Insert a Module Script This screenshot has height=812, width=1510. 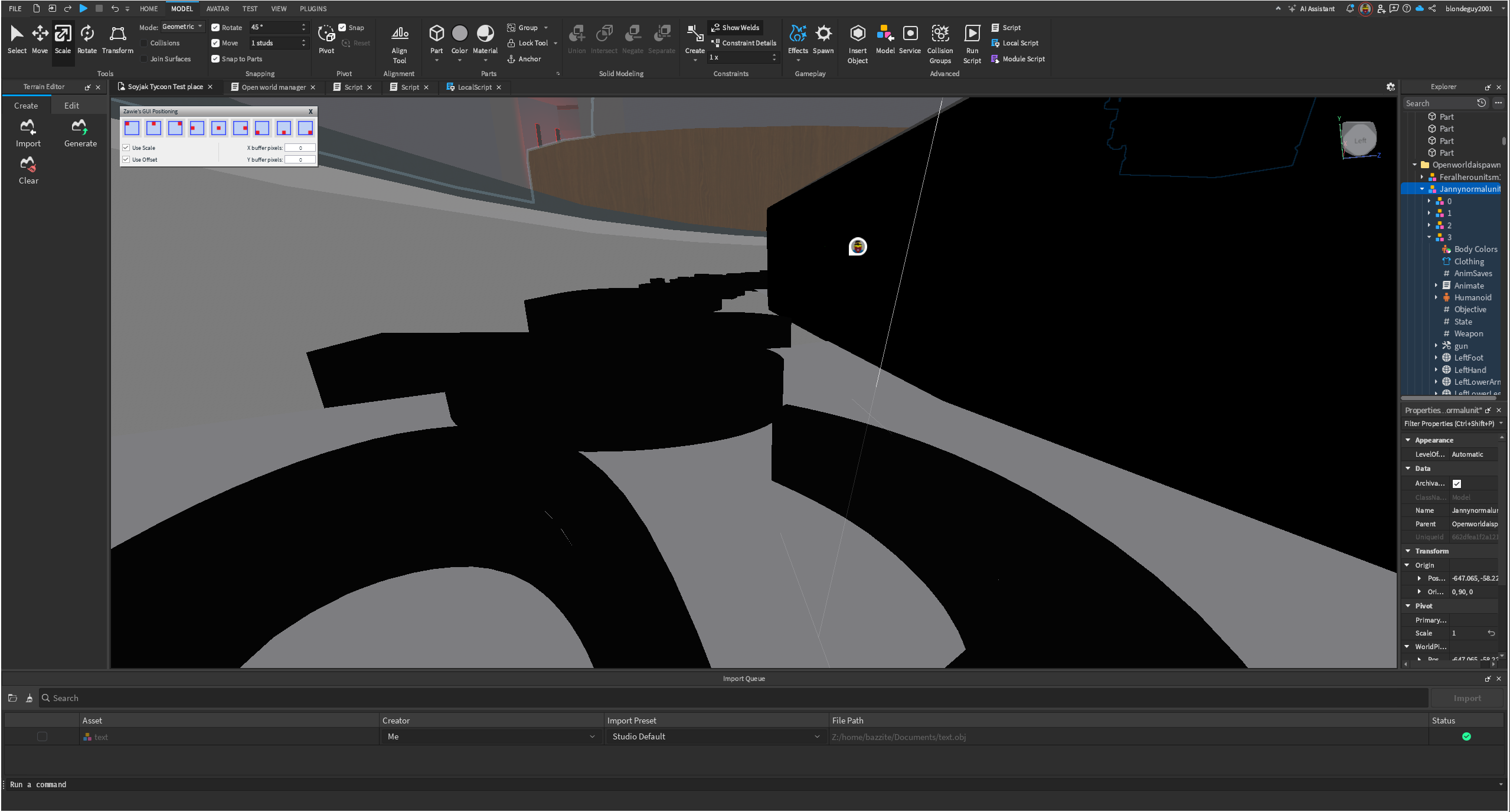pyautogui.click(x=1018, y=59)
